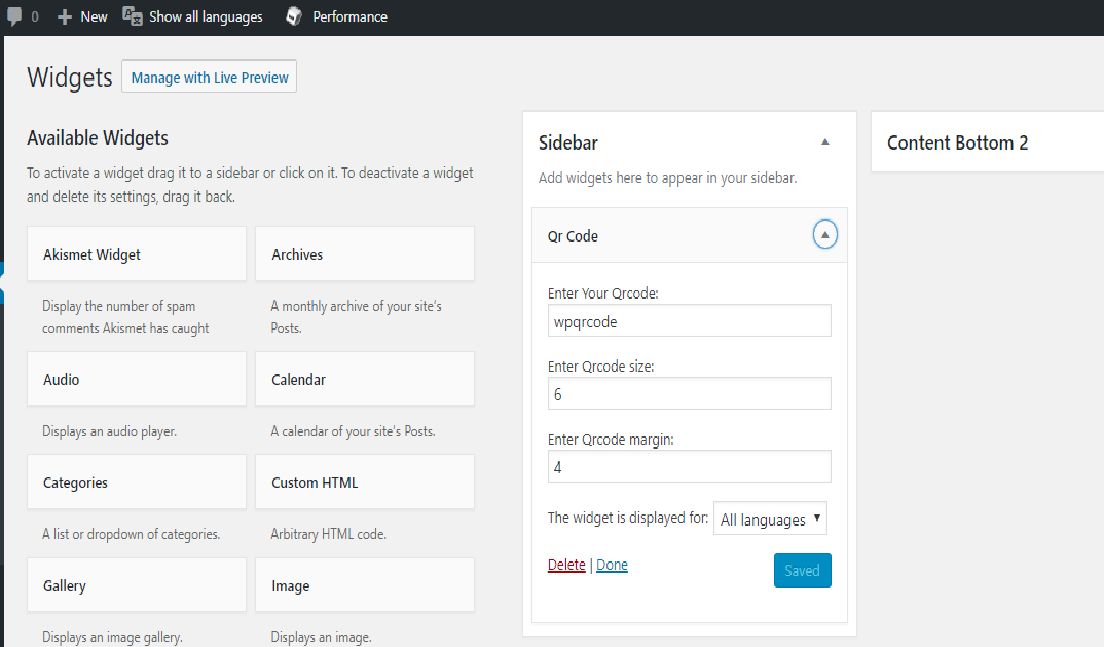Click the plus New icon
The width and height of the screenshot is (1104, 647).
65,17
